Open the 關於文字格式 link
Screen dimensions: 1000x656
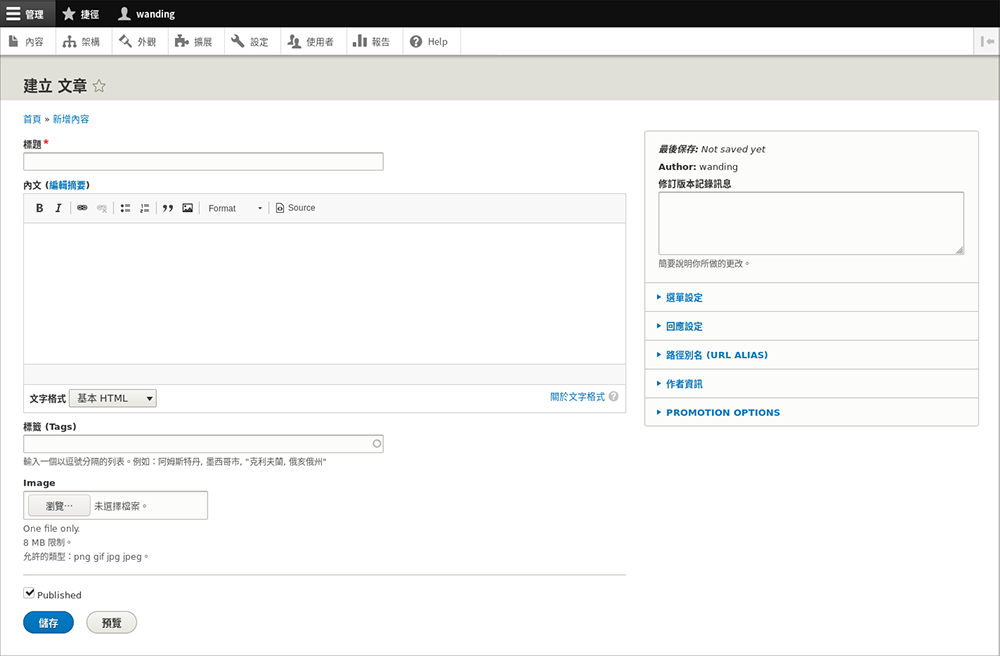click(x=577, y=397)
